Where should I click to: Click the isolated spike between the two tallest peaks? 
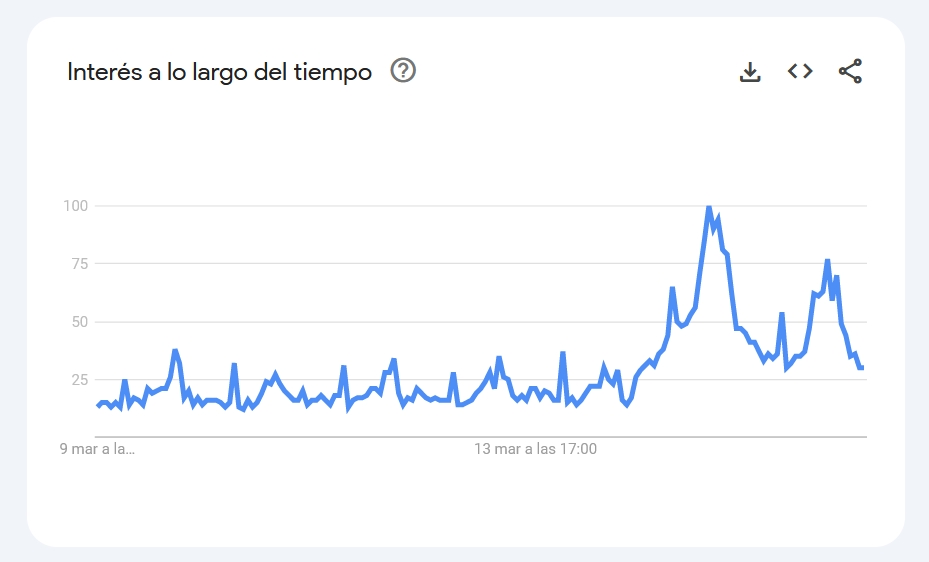tap(781, 314)
